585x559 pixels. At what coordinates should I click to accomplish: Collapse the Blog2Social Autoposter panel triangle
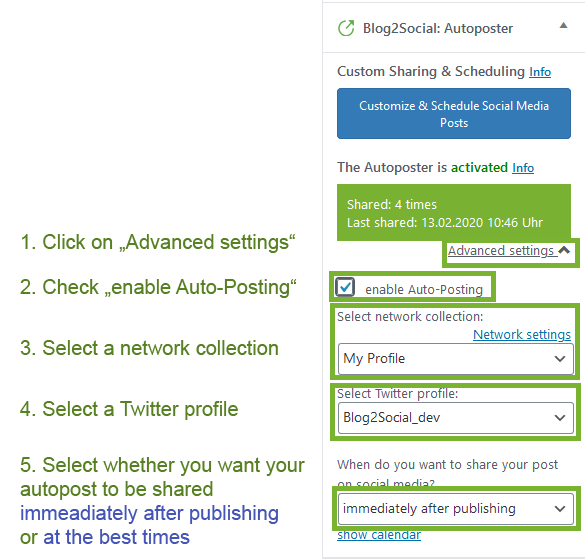coord(563,25)
